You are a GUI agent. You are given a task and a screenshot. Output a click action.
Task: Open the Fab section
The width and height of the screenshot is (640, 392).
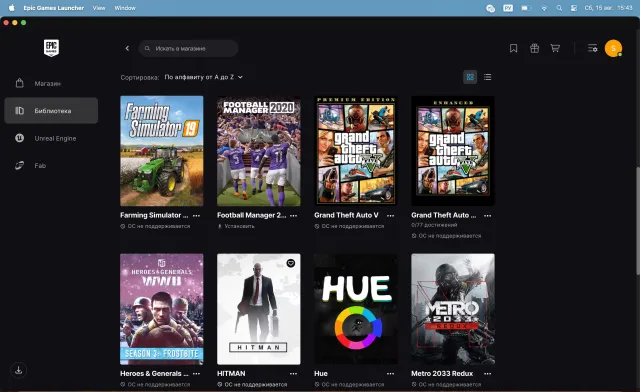51,165
